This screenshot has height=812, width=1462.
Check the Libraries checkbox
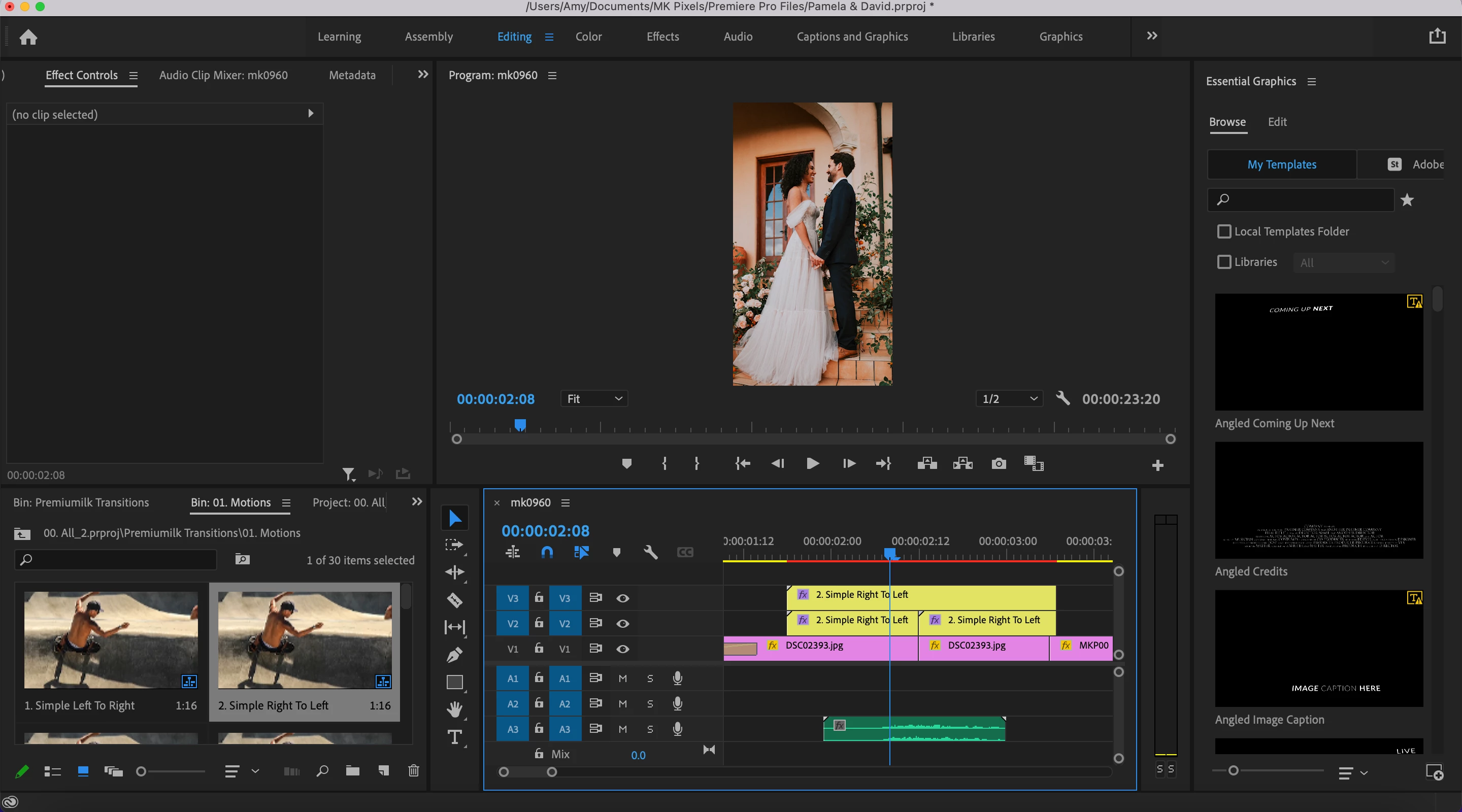(x=1224, y=262)
